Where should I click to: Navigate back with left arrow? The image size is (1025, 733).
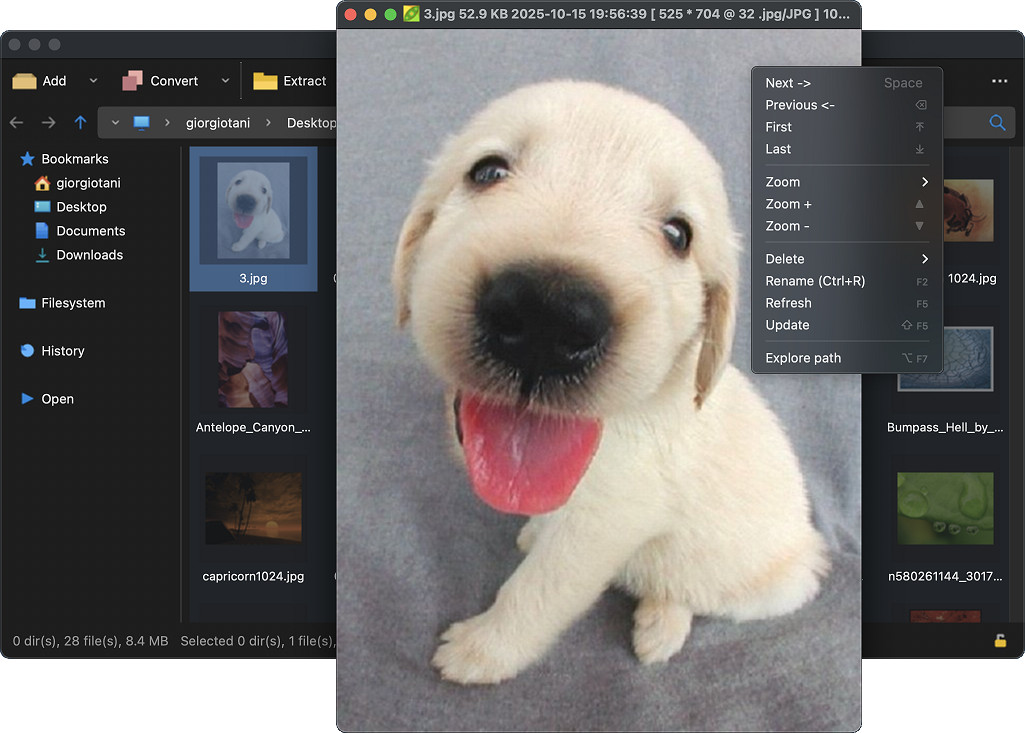point(16,123)
